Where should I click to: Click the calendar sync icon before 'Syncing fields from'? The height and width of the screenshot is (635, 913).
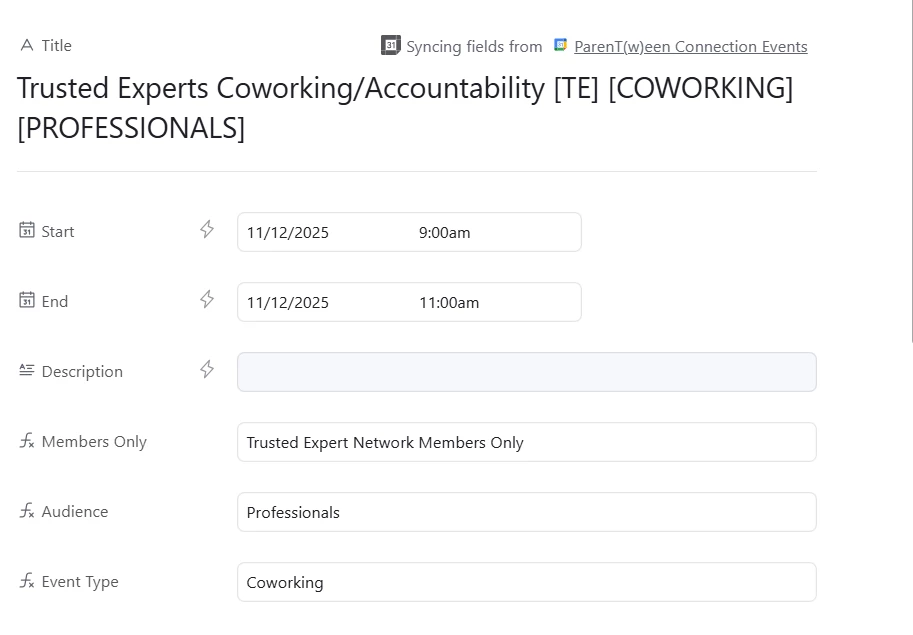391,45
